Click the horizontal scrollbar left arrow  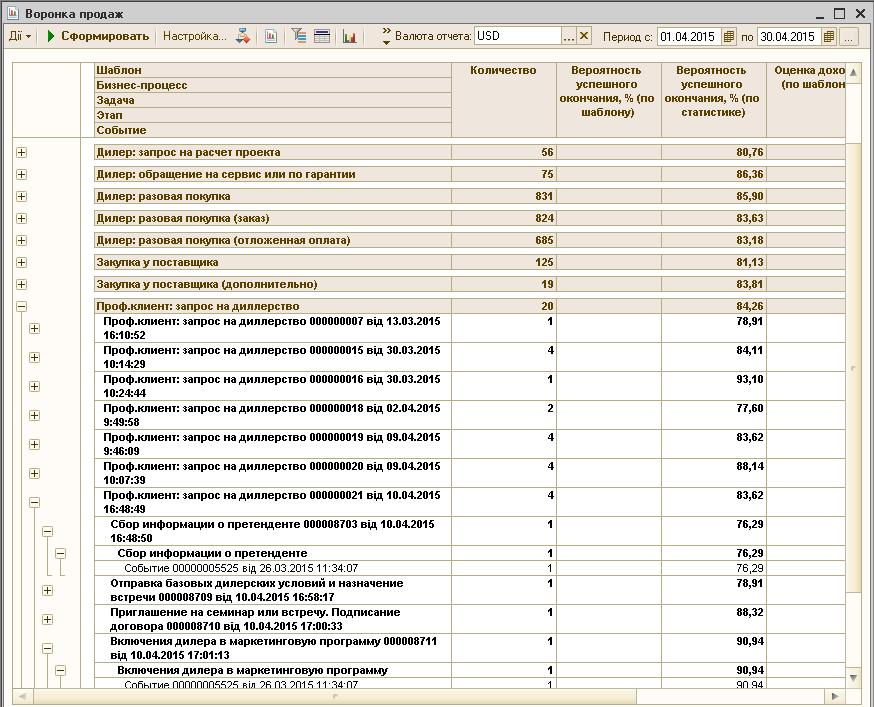click(22, 696)
